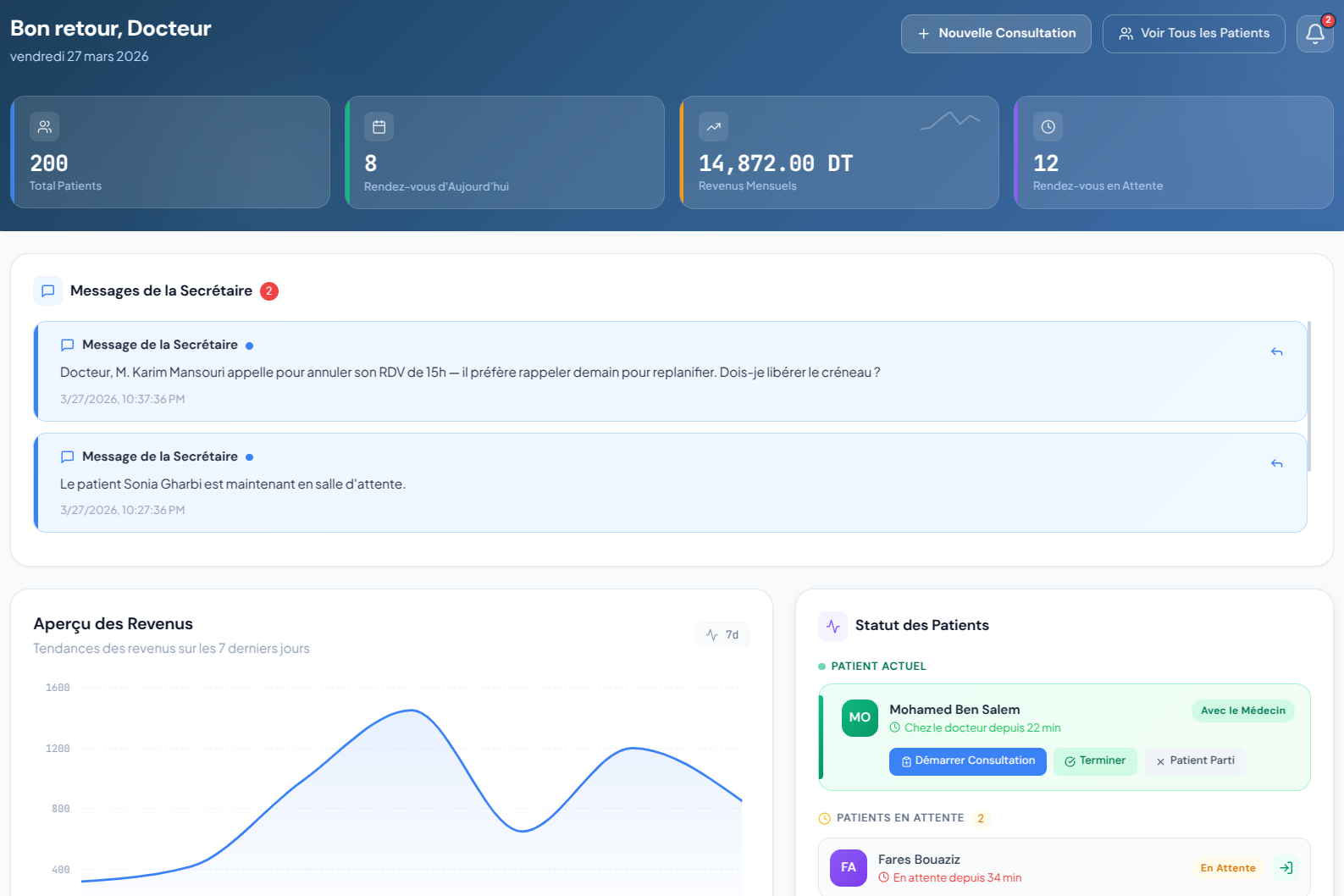Click the clock icon beside Patients en Attente
The height and width of the screenshot is (896, 1344).
point(825,818)
